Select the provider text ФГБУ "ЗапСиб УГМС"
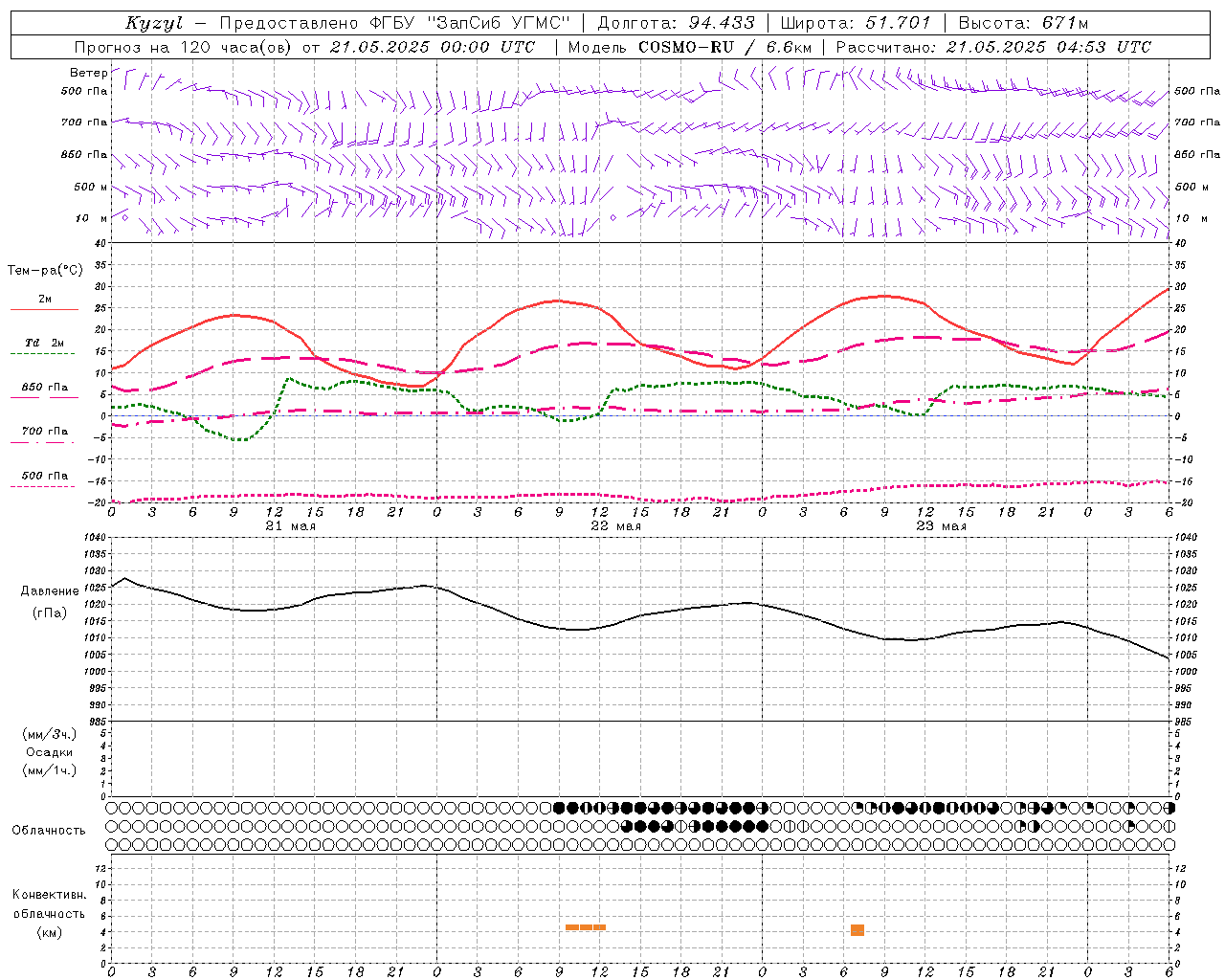 click(470, 23)
